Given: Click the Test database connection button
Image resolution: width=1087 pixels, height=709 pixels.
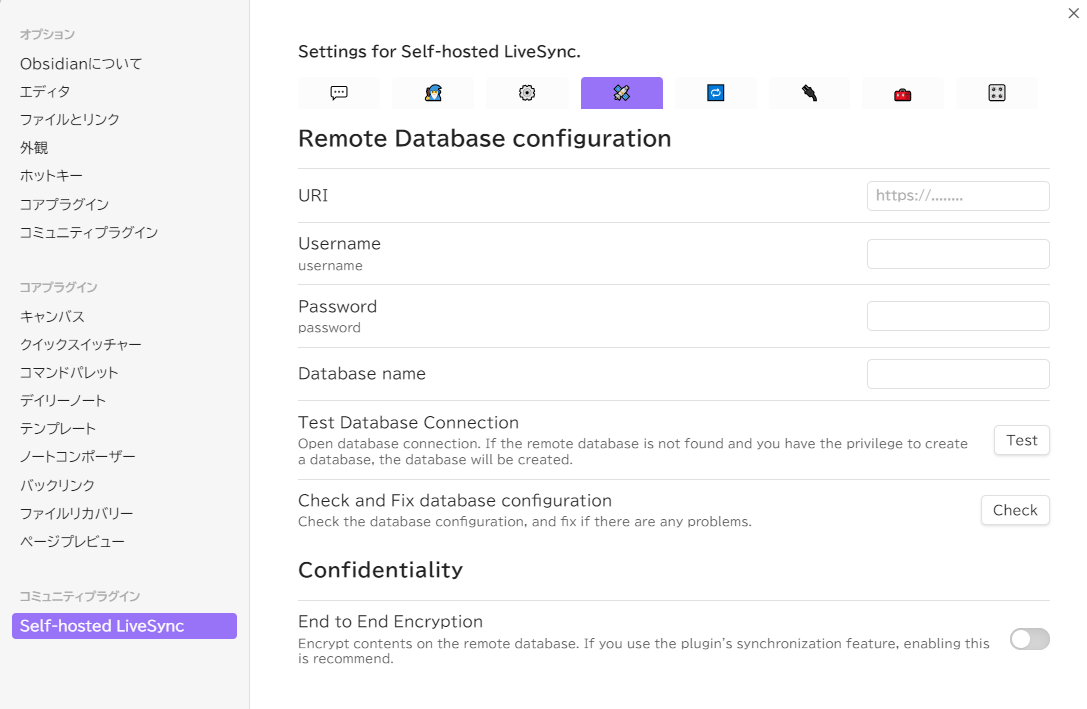Looking at the screenshot, I should point(1021,440).
